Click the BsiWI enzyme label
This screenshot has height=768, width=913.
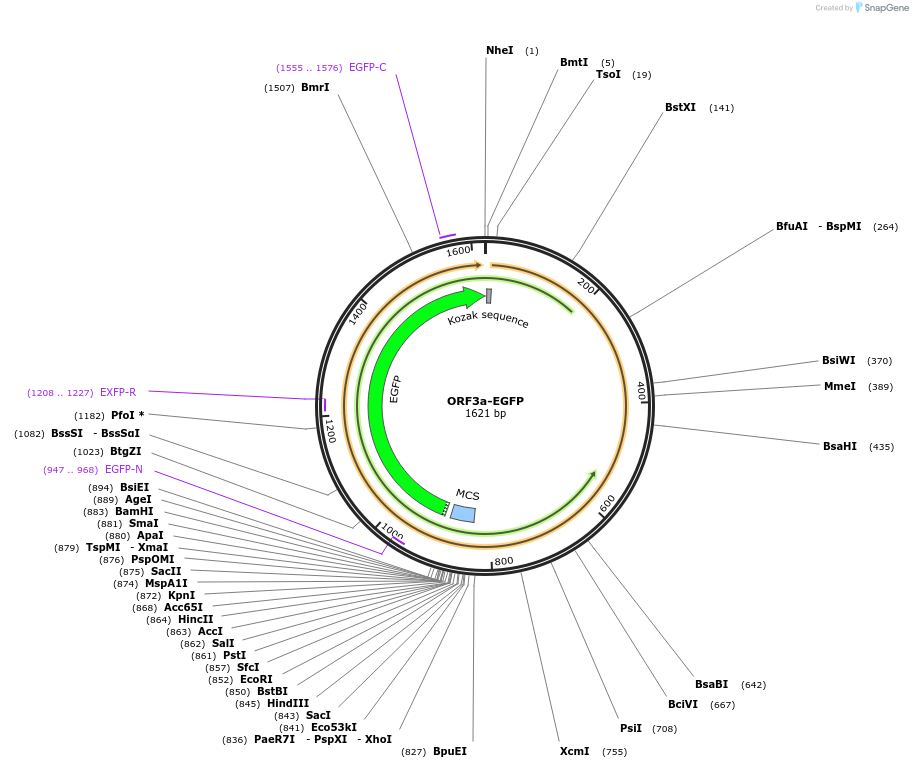click(x=838, y=361)
